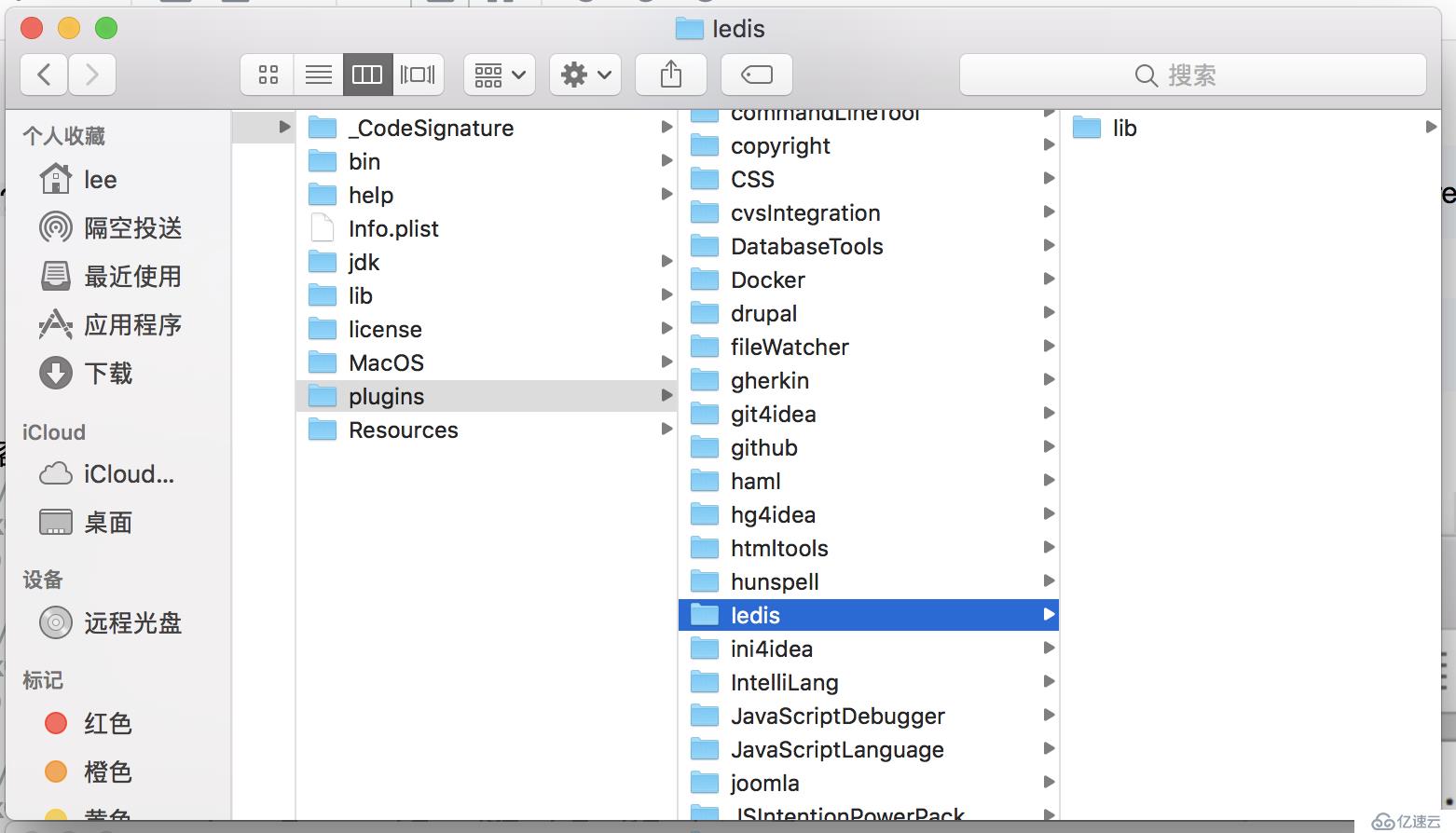
Task: Expand the ledis folder arrow
Action: (x=1049, y=615)
